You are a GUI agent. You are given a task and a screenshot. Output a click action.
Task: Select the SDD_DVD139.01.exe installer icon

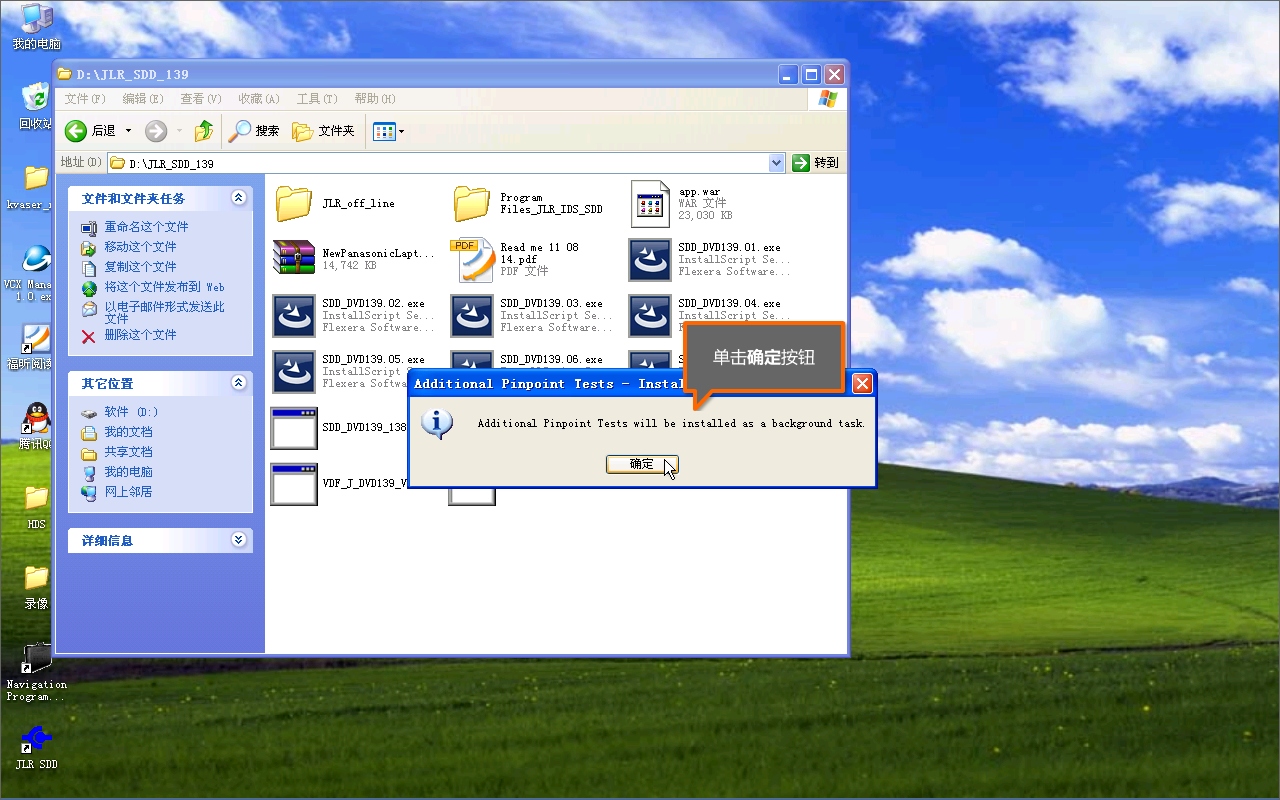coord(650,259)
